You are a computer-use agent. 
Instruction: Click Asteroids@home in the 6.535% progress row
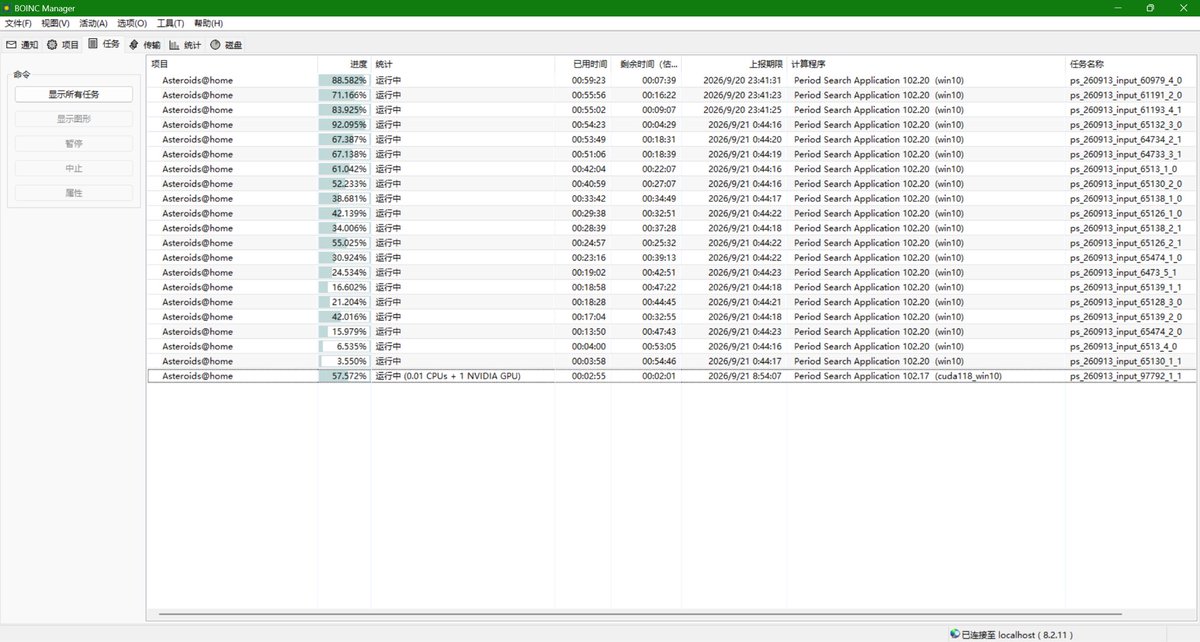pyautogui.click(x=198, y=346)
